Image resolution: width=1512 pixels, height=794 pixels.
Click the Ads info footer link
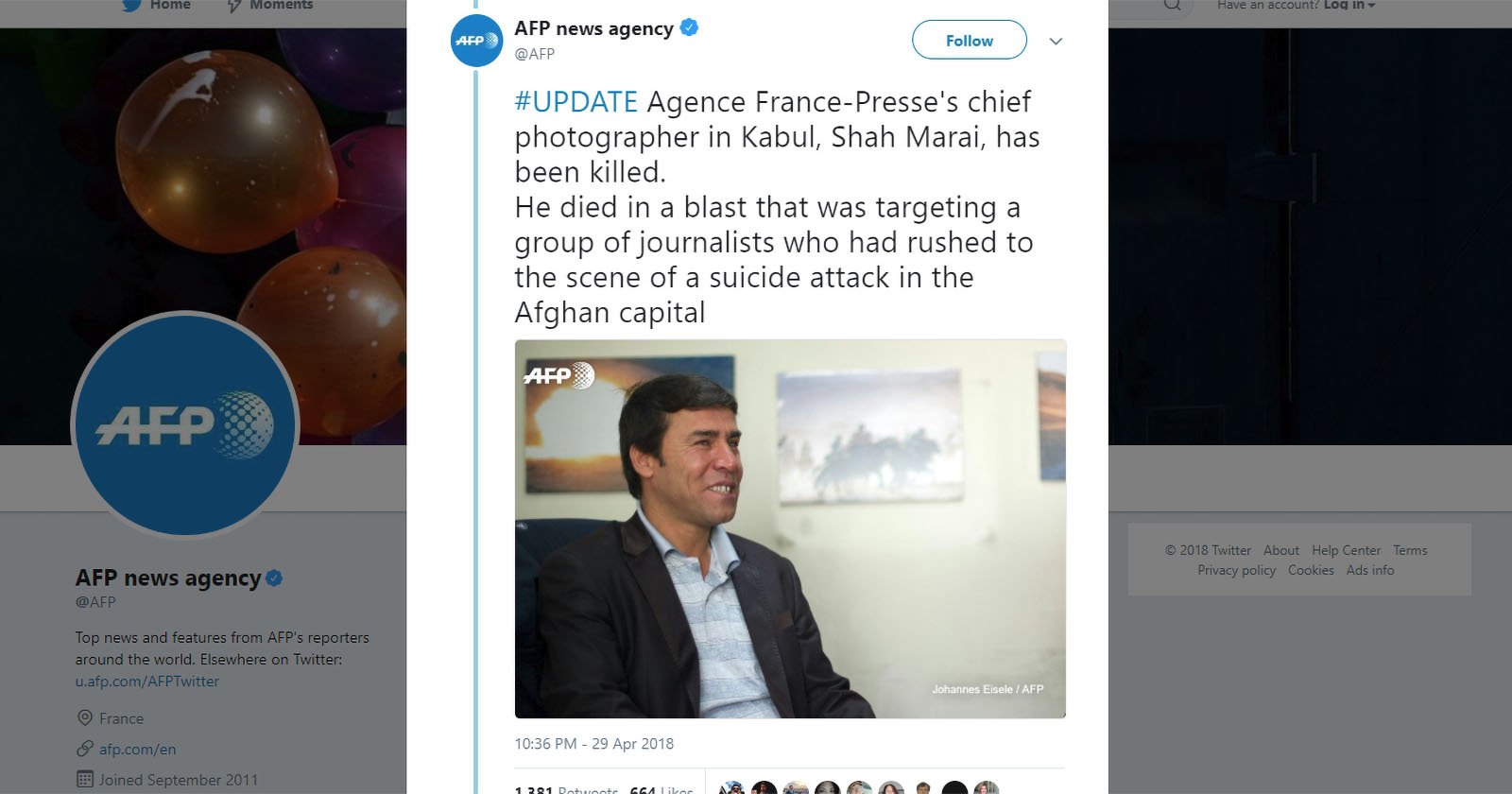pos(1369,570)
